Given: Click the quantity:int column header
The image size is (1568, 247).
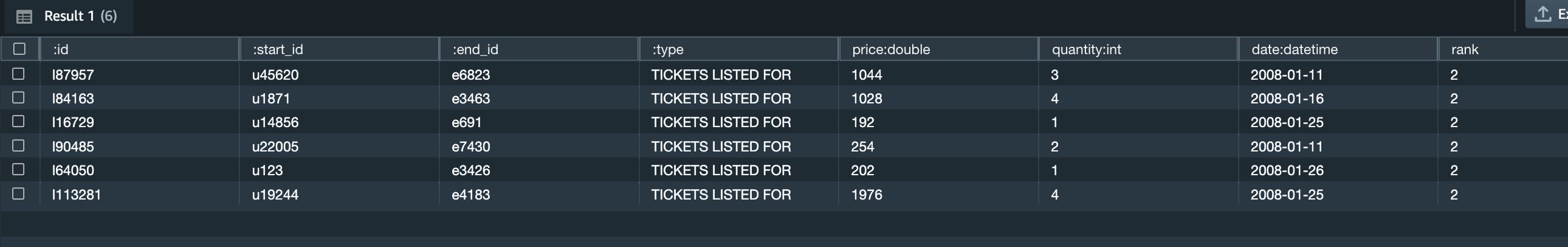Looking at the screenshot, I should [x=1086, y=49].
